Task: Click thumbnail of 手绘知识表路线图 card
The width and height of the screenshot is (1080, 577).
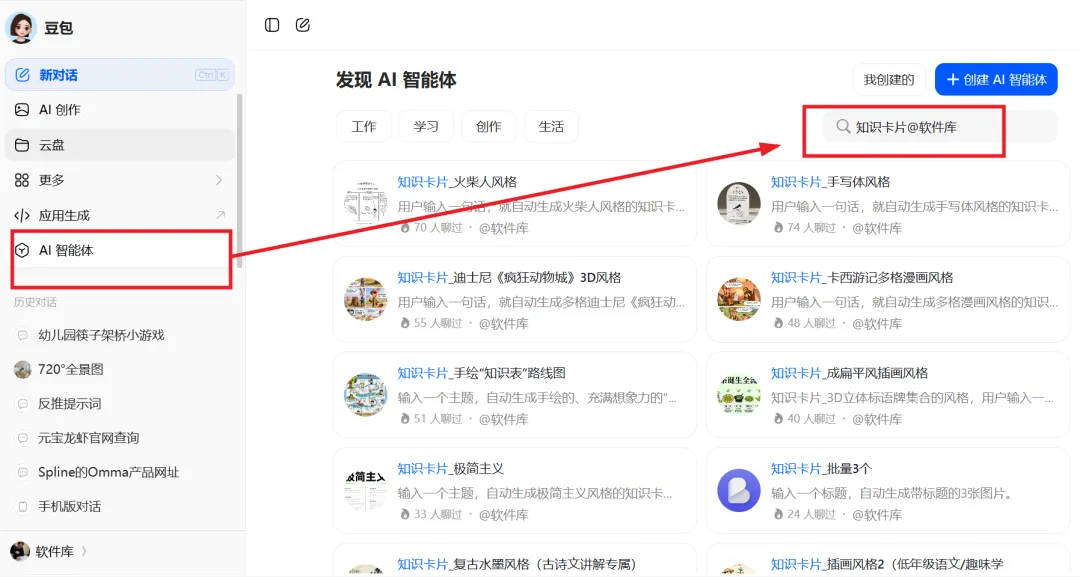Action: (x=366, y=395)
